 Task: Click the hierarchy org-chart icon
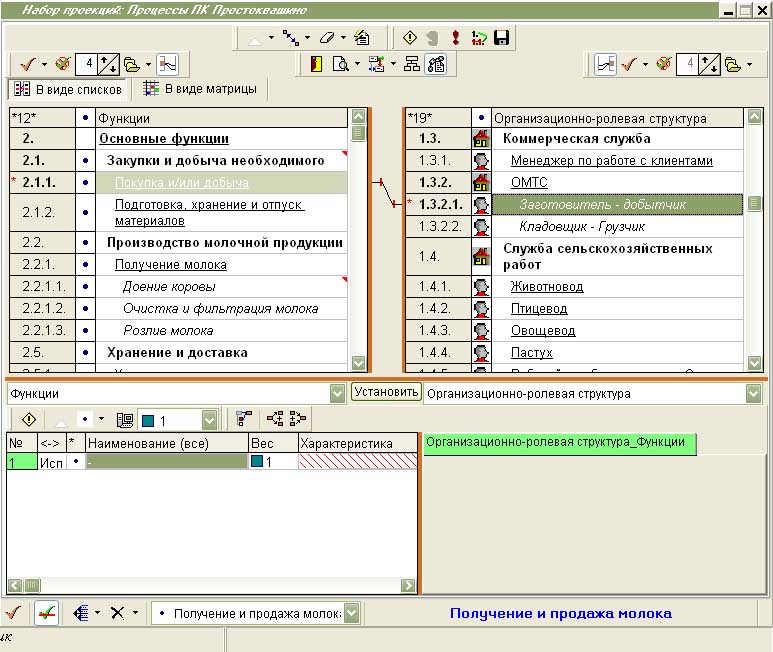(412, 64)
